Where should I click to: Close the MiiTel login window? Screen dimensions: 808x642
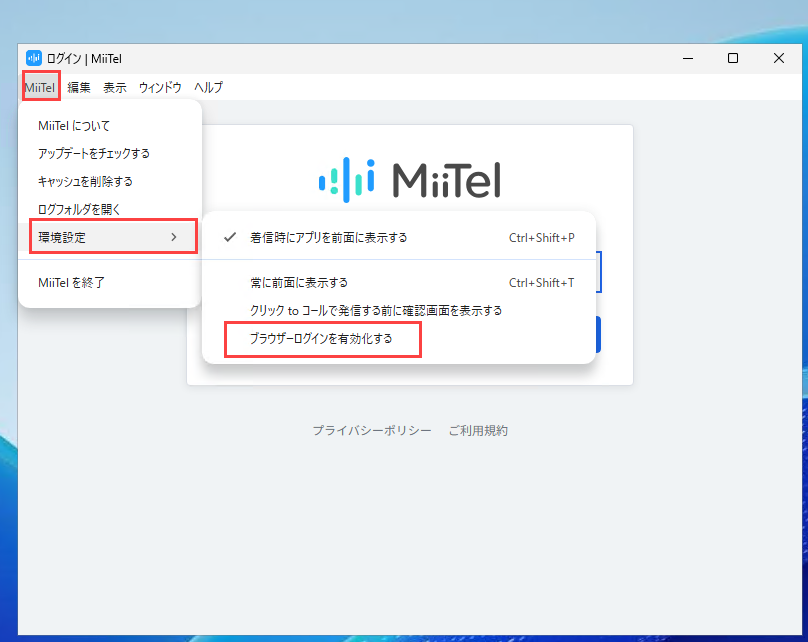[779, 58]
